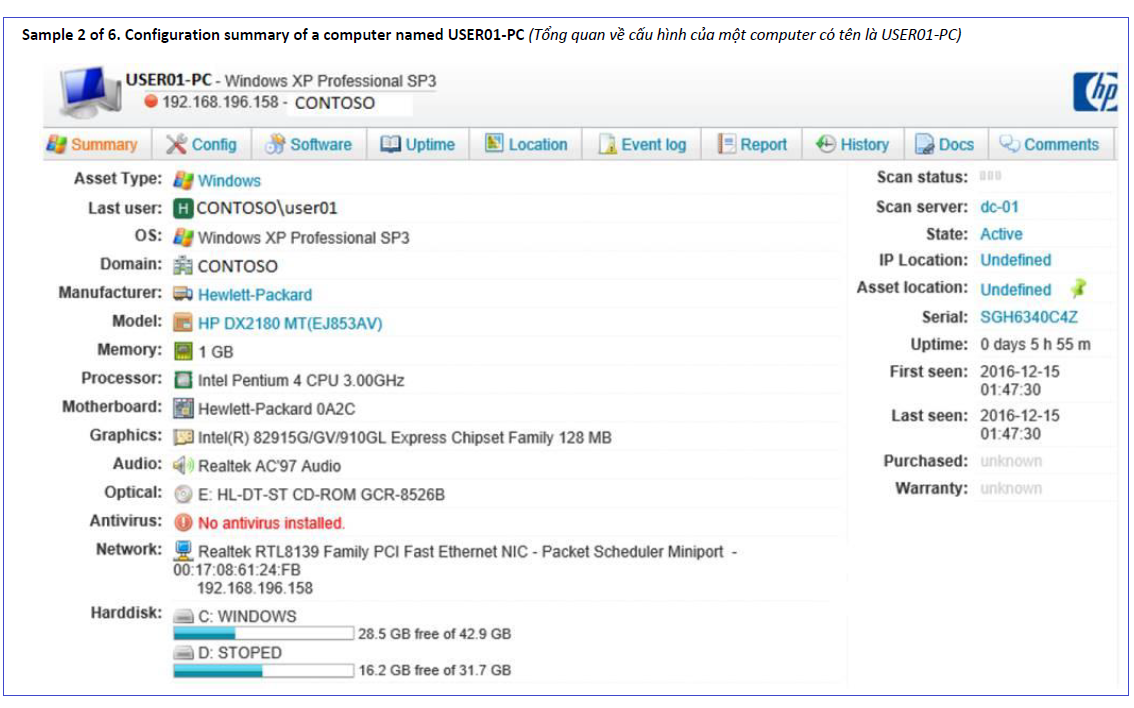
Task: Open the Hewlett-Packard manufacturer link
Action: click(254, 295)
